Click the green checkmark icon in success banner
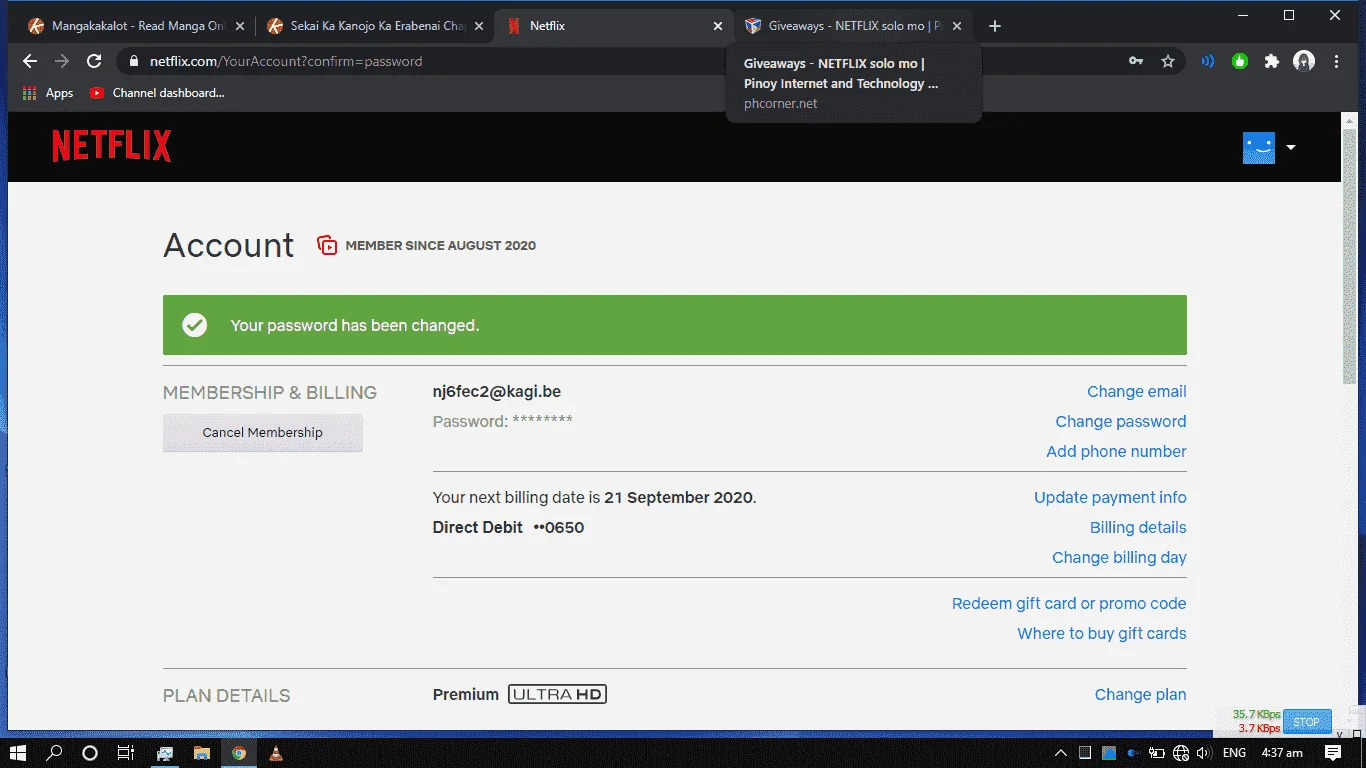The image size is (1366, 768). pos(195,325)
